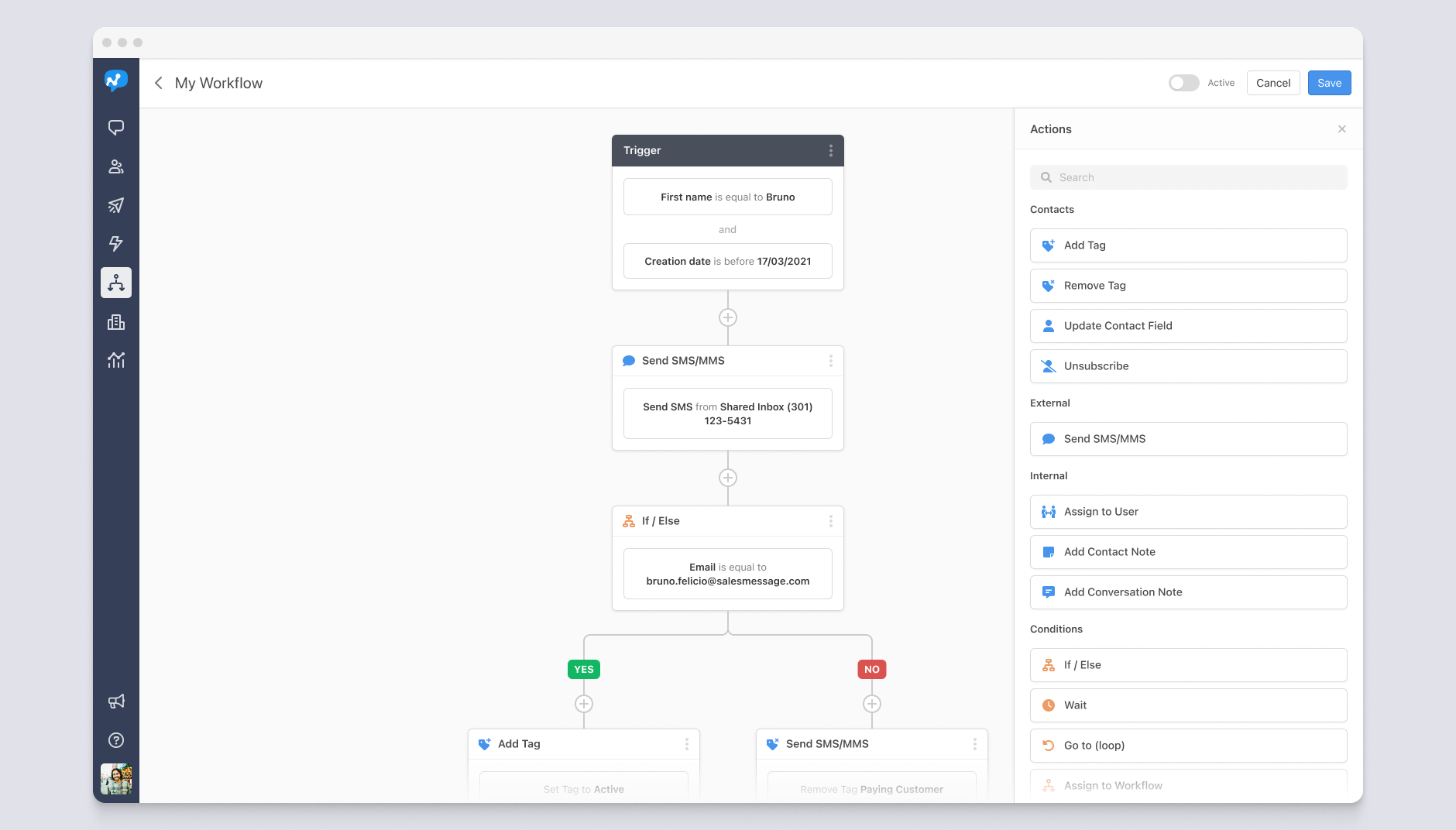Open the Trigger card options menu
Screen dimensions: 1456x830
(831, 150)
